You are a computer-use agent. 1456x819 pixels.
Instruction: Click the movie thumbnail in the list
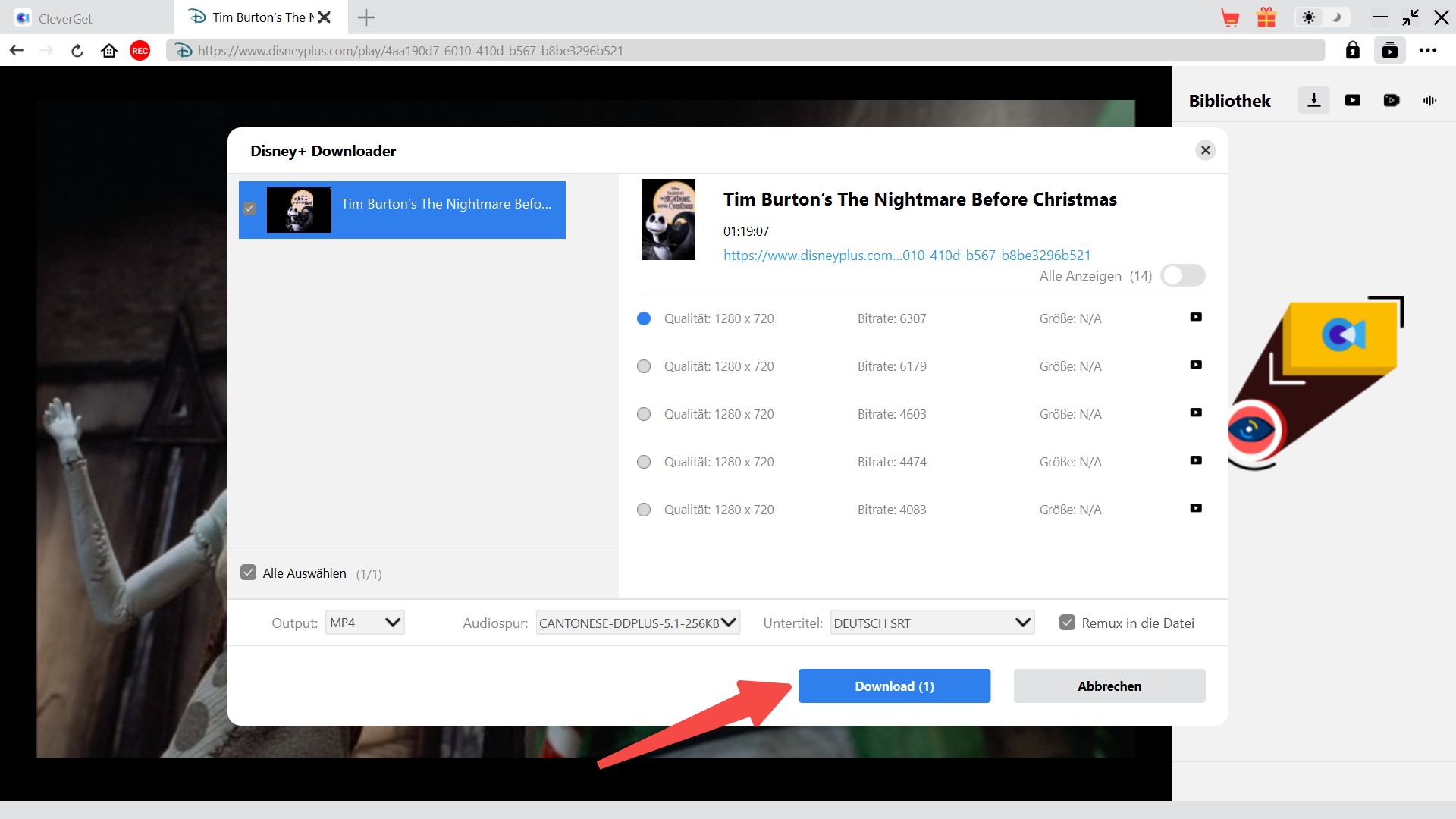click(x=299, y=210)
